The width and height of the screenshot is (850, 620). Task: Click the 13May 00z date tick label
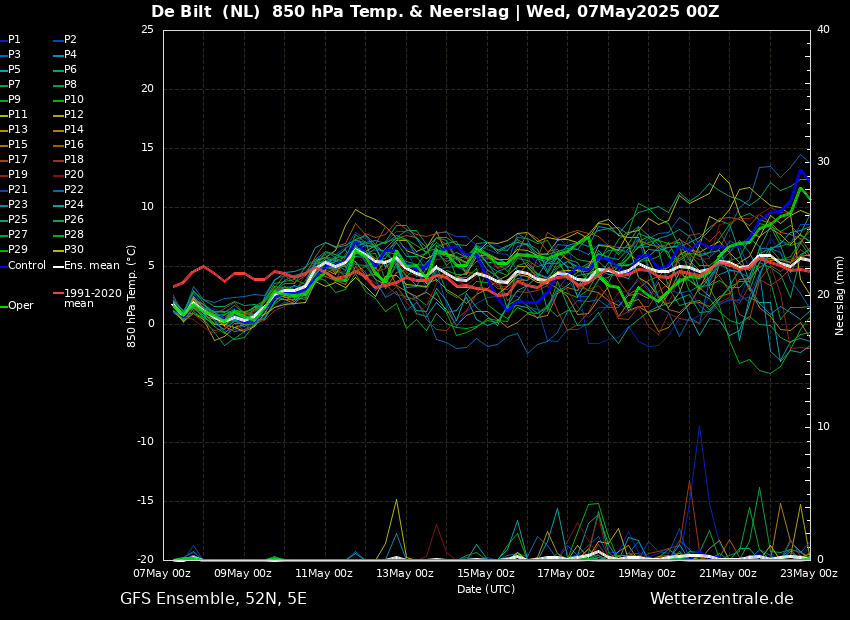(x=405, y=573)
